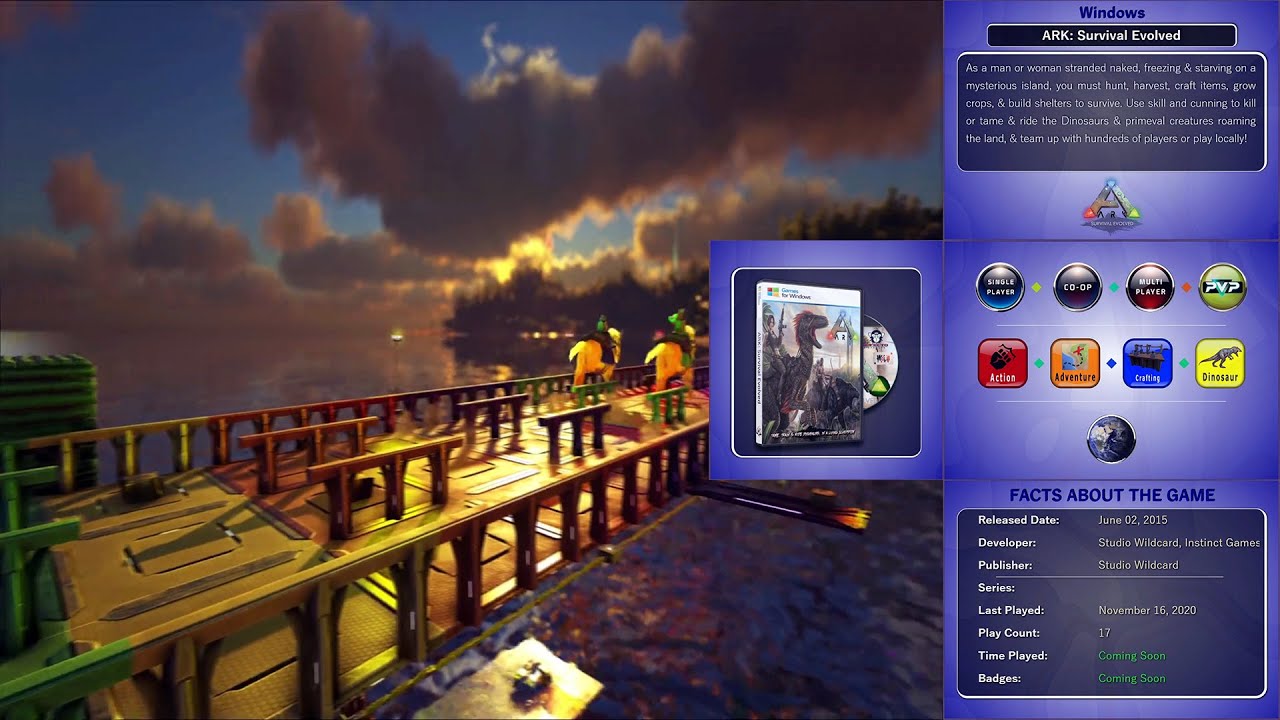
Task: Click the play count value 17
Action: [1105, 633]
